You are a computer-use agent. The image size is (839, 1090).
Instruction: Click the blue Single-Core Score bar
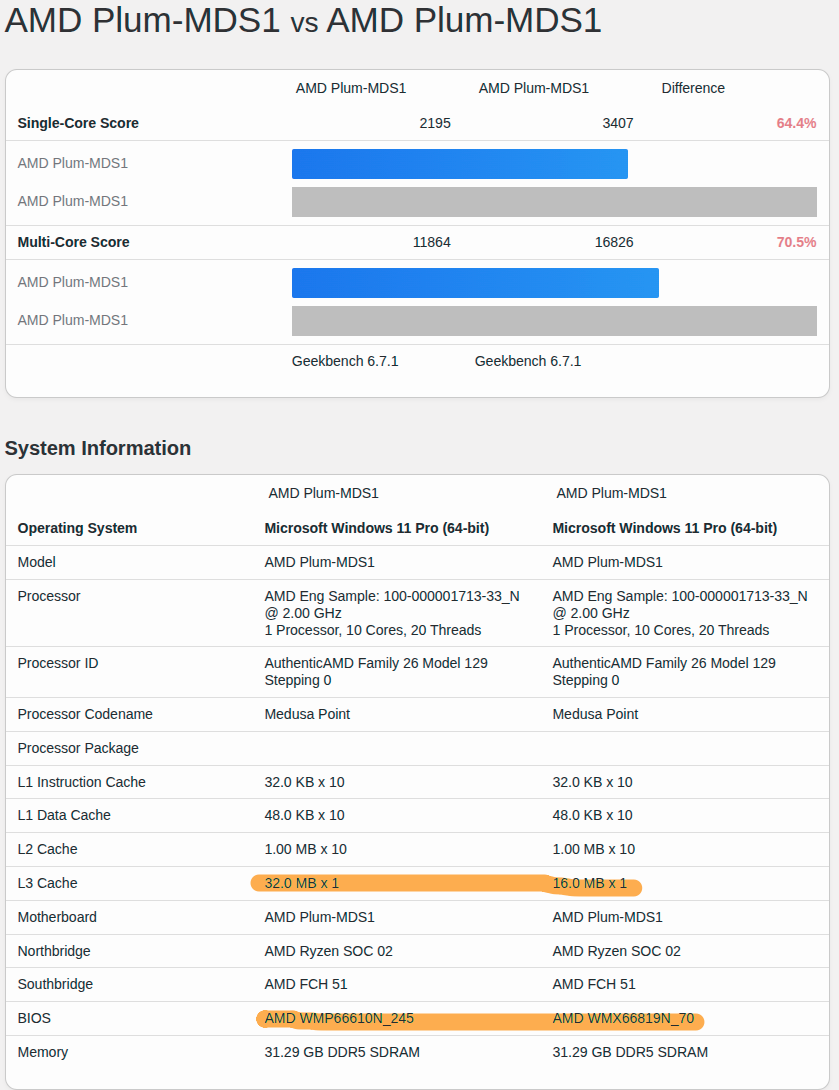[459, 164]
